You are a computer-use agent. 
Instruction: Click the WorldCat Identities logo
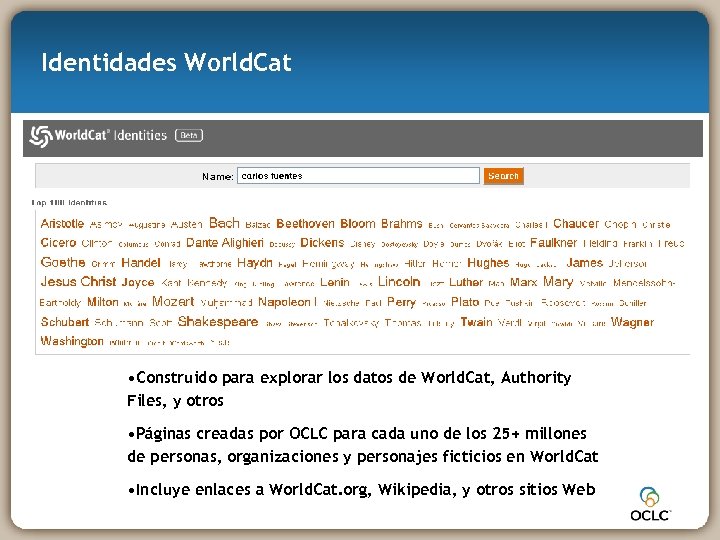tap(98, 136)
